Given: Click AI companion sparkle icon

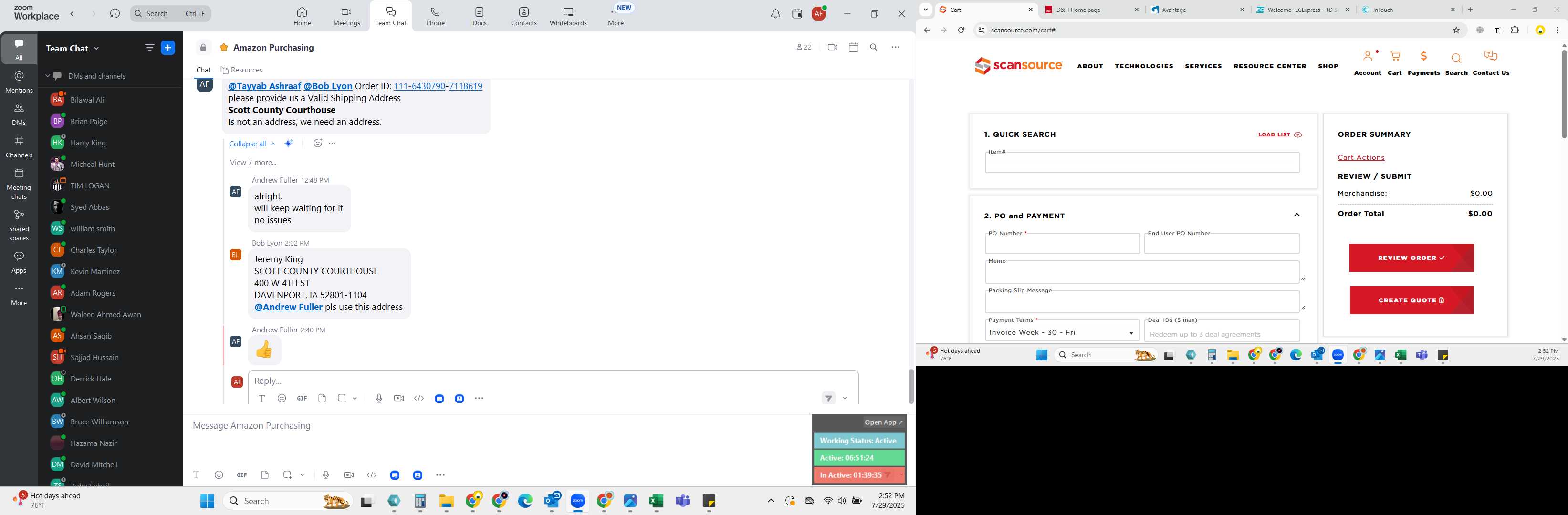Looking at the screenshot, I should 289,144.
